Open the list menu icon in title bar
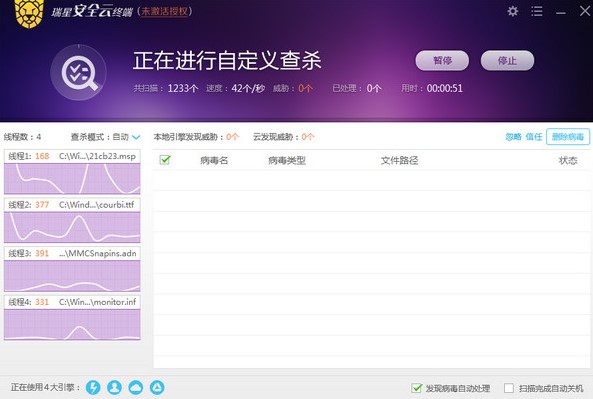Image resolution: width=593 pixels, height=399 pixels. (x=536, y=11)
